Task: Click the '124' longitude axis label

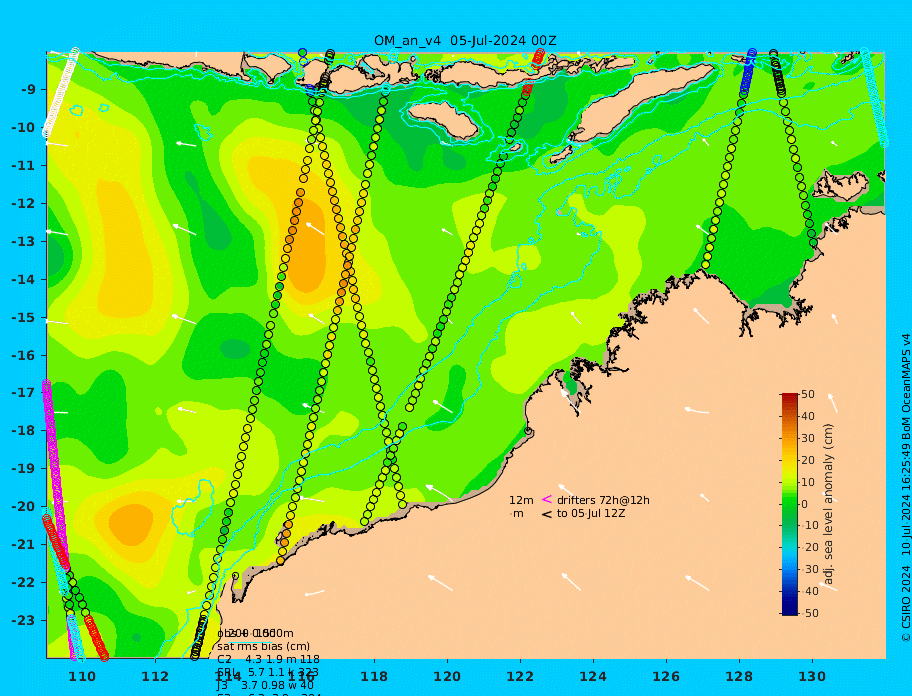Action: tap(593, 676)
